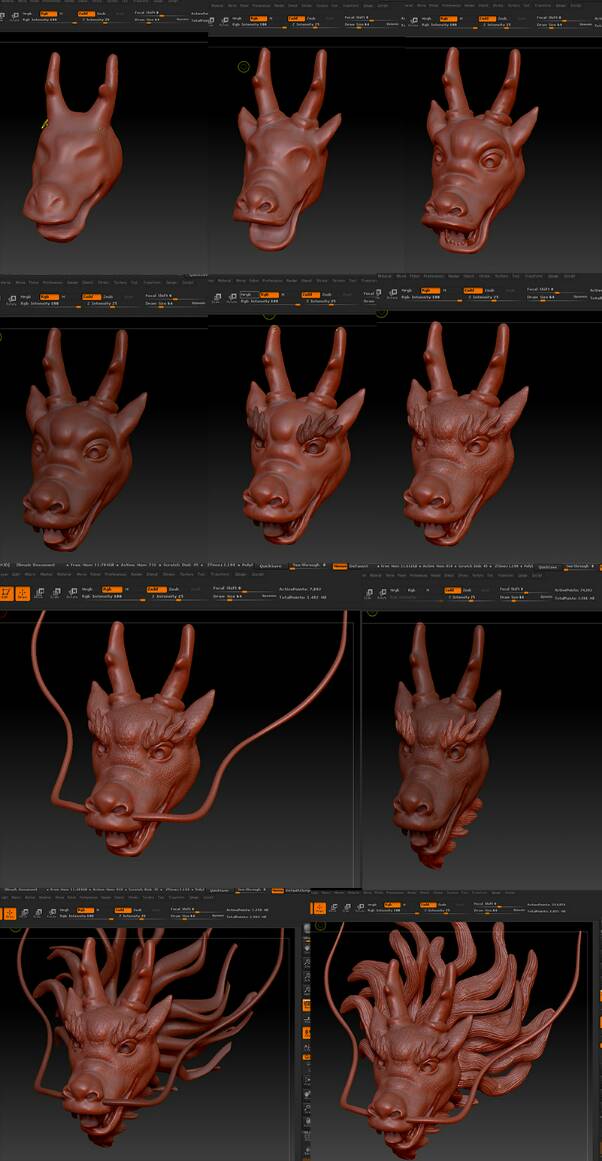Toggle Zadd above the chin-bearded head
Screen dimensions: 602x1161
point(453,590)
